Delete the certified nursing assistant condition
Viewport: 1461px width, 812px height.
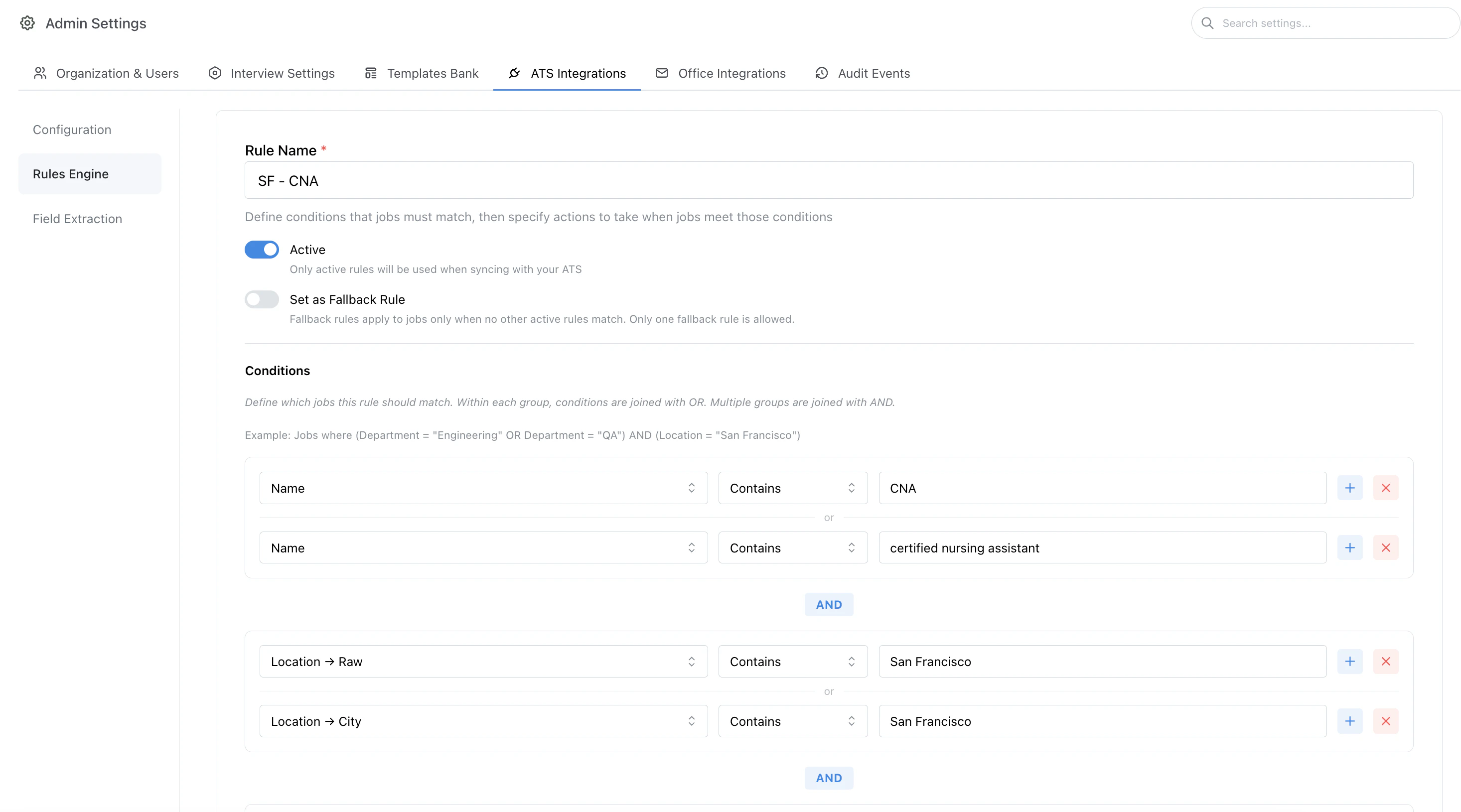tap(1386, 548)
